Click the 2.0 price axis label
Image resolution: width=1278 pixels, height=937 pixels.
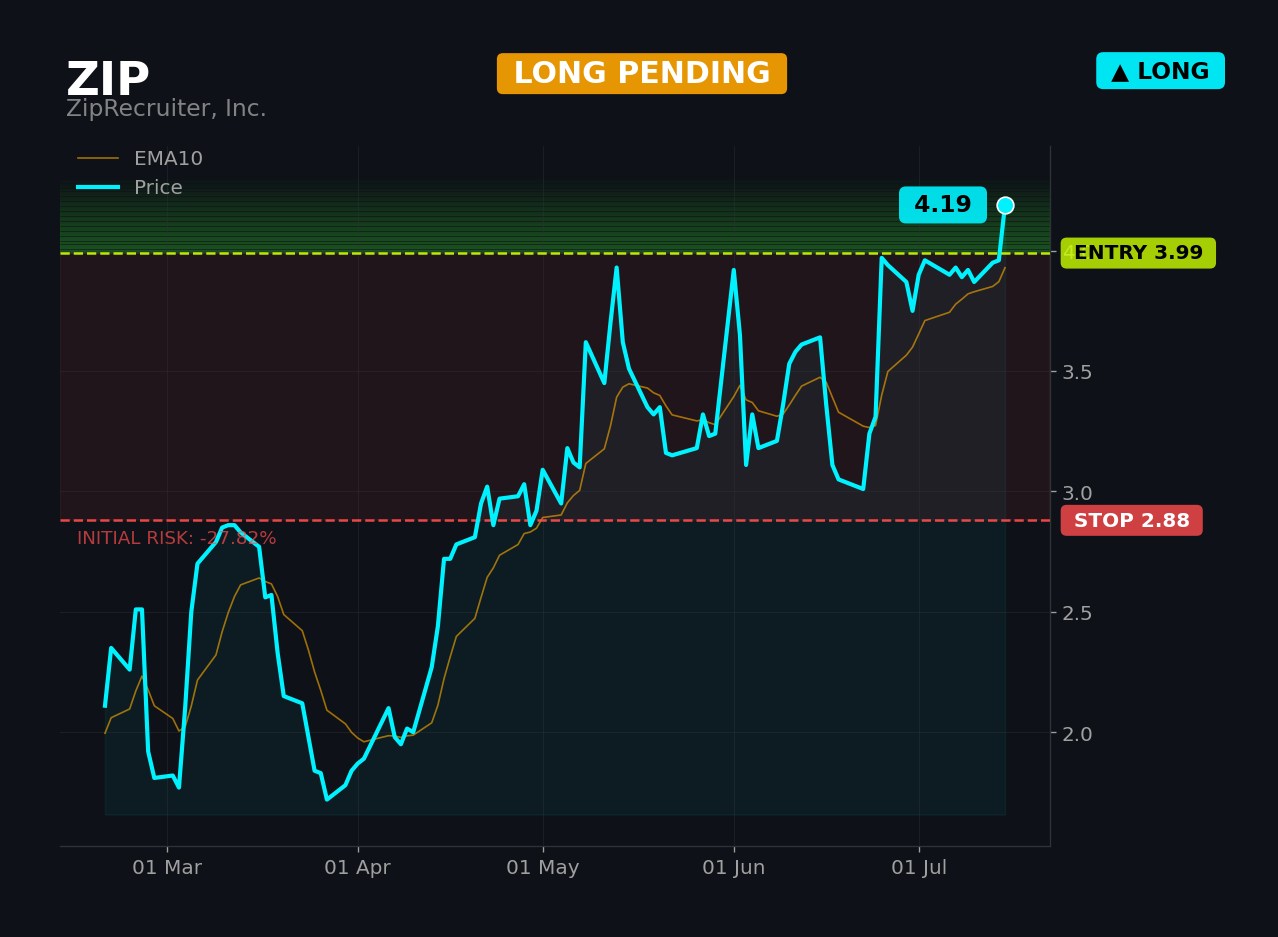click(1077, 733)
